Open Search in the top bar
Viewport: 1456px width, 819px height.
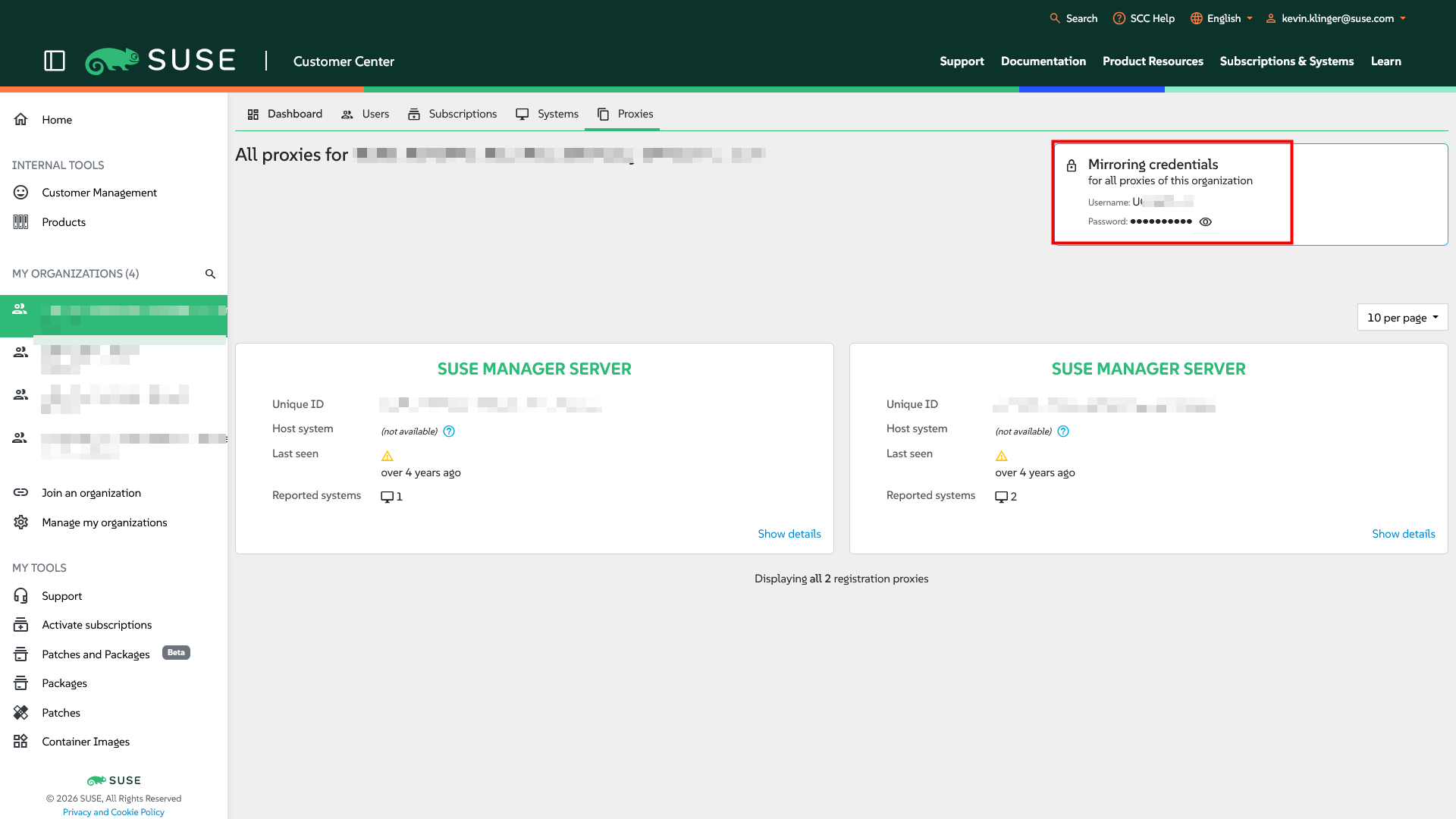(1073, 18)
